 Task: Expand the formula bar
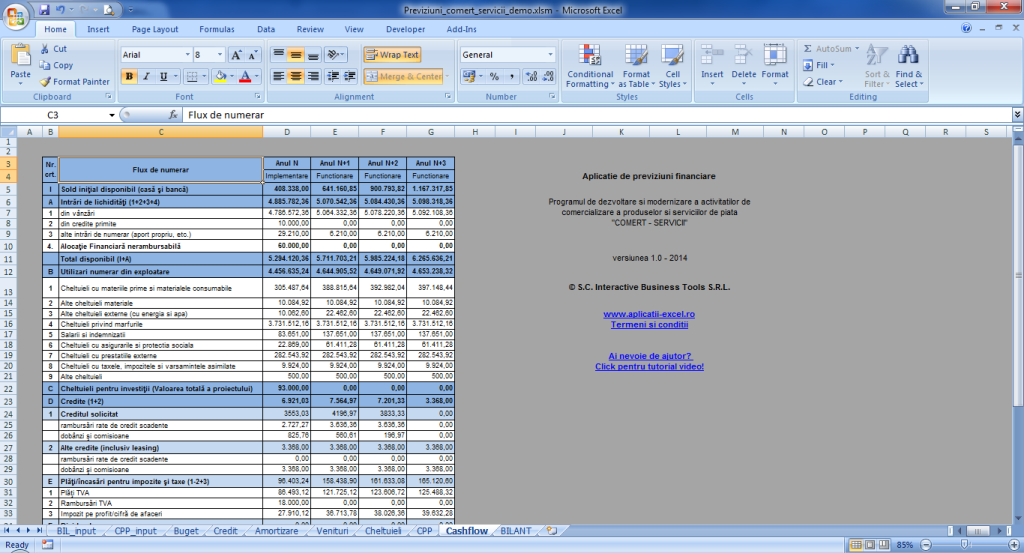click(x=1017, y=115)
